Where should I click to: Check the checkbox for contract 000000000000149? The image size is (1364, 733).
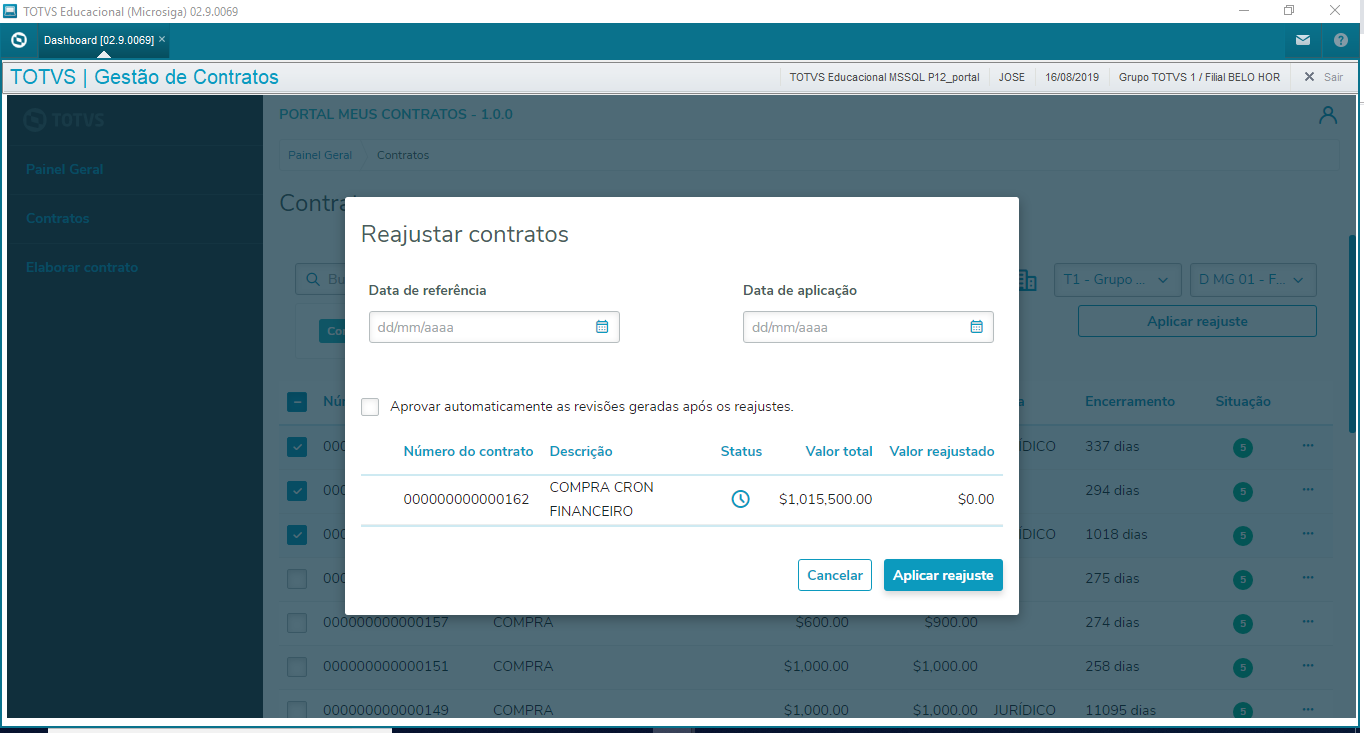(297, 711)
